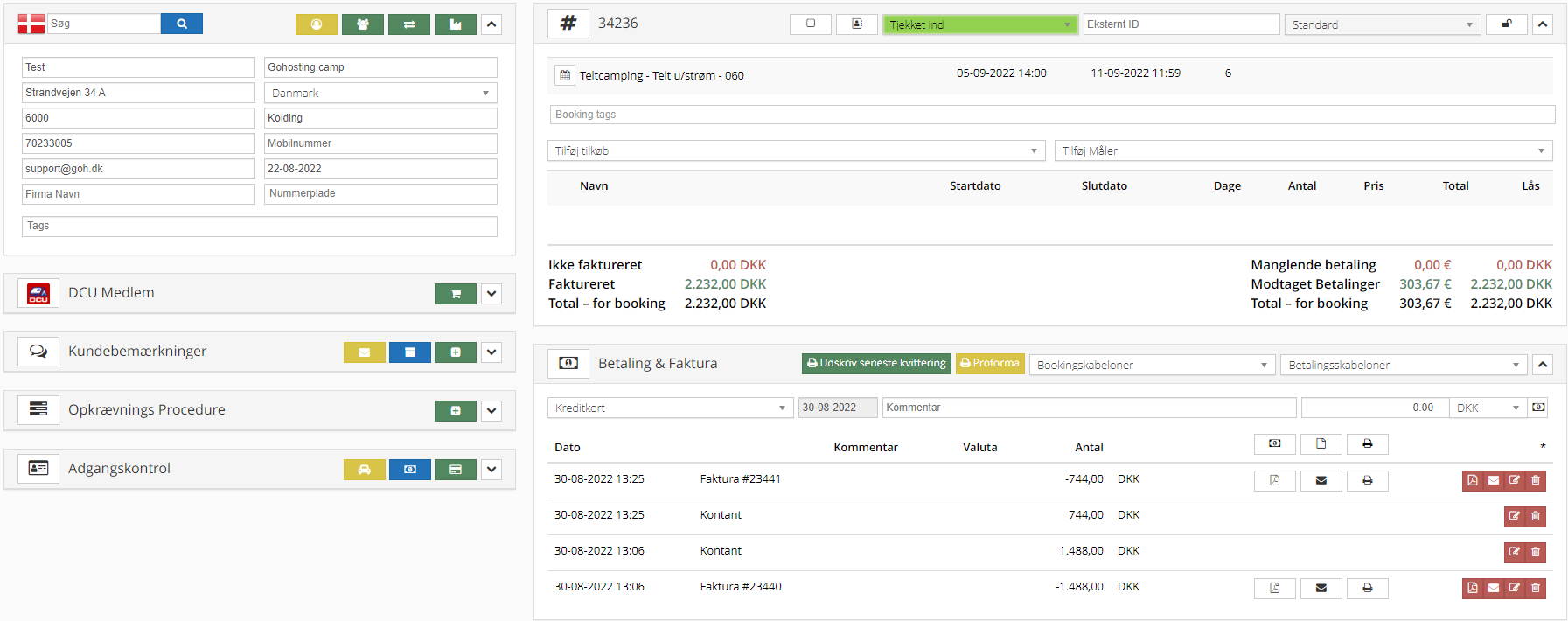Click the Danish flag language selector
Viewport: 1568px width, 621px height.
point(31,24)
